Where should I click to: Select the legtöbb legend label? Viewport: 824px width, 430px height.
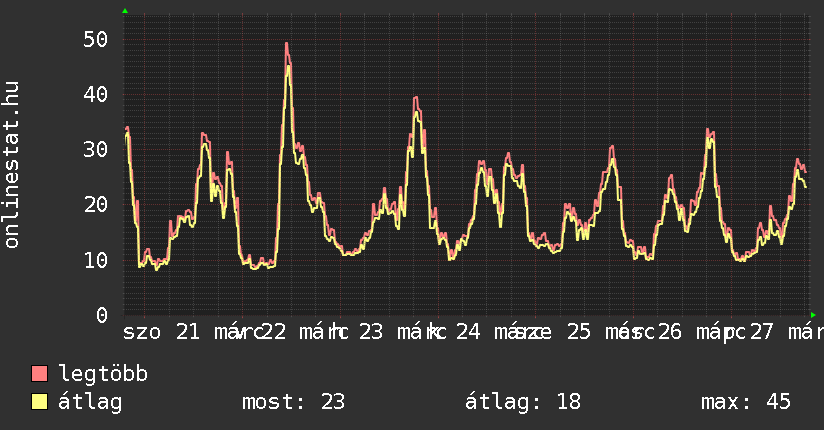pyautogui.click(x=103, y=374)
